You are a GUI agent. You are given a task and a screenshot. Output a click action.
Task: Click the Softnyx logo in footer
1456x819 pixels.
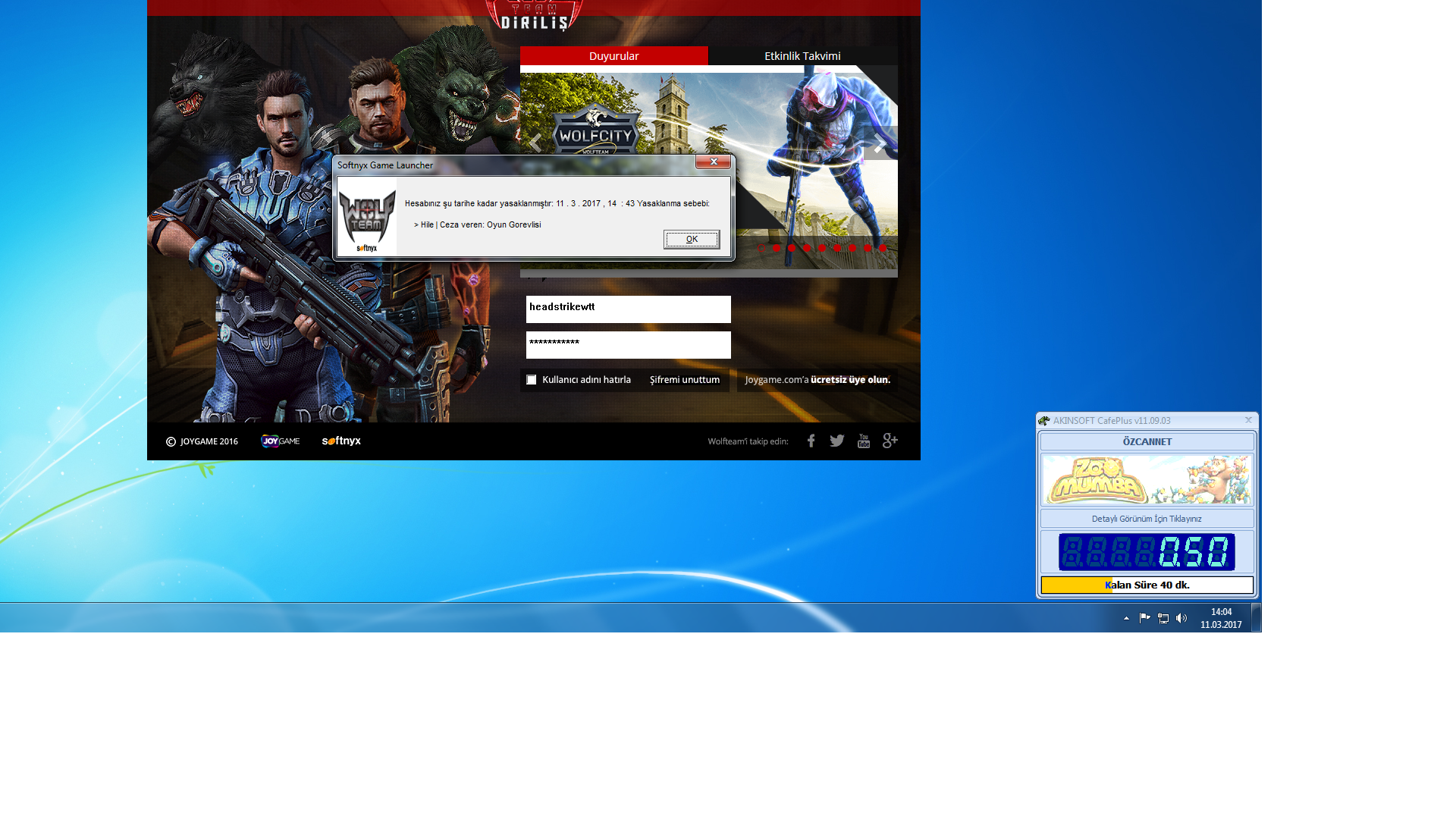(341, 441)
